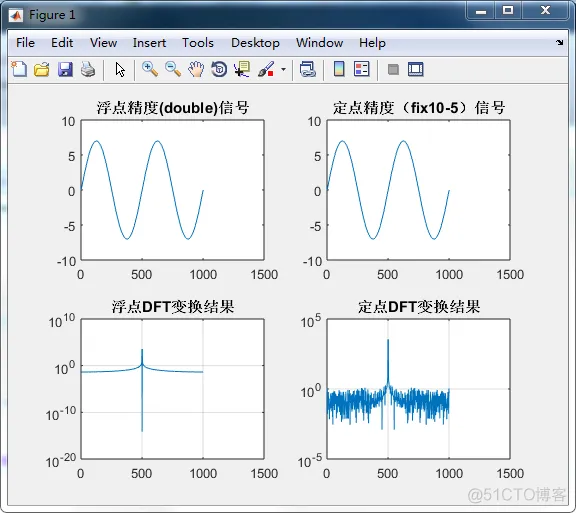Open the Desktop menu
Viewport: 576px width, 513px height.
tap(255, 43)
